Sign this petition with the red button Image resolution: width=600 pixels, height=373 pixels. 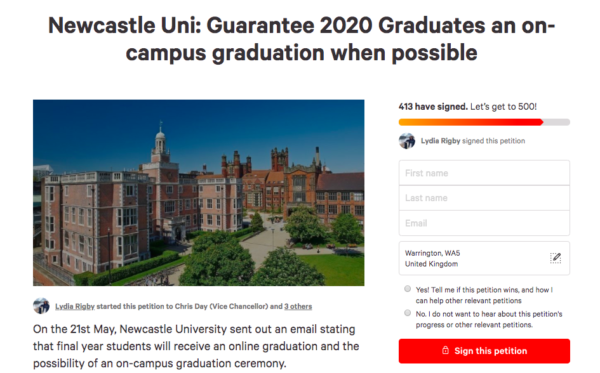click(x=484, y=351)
